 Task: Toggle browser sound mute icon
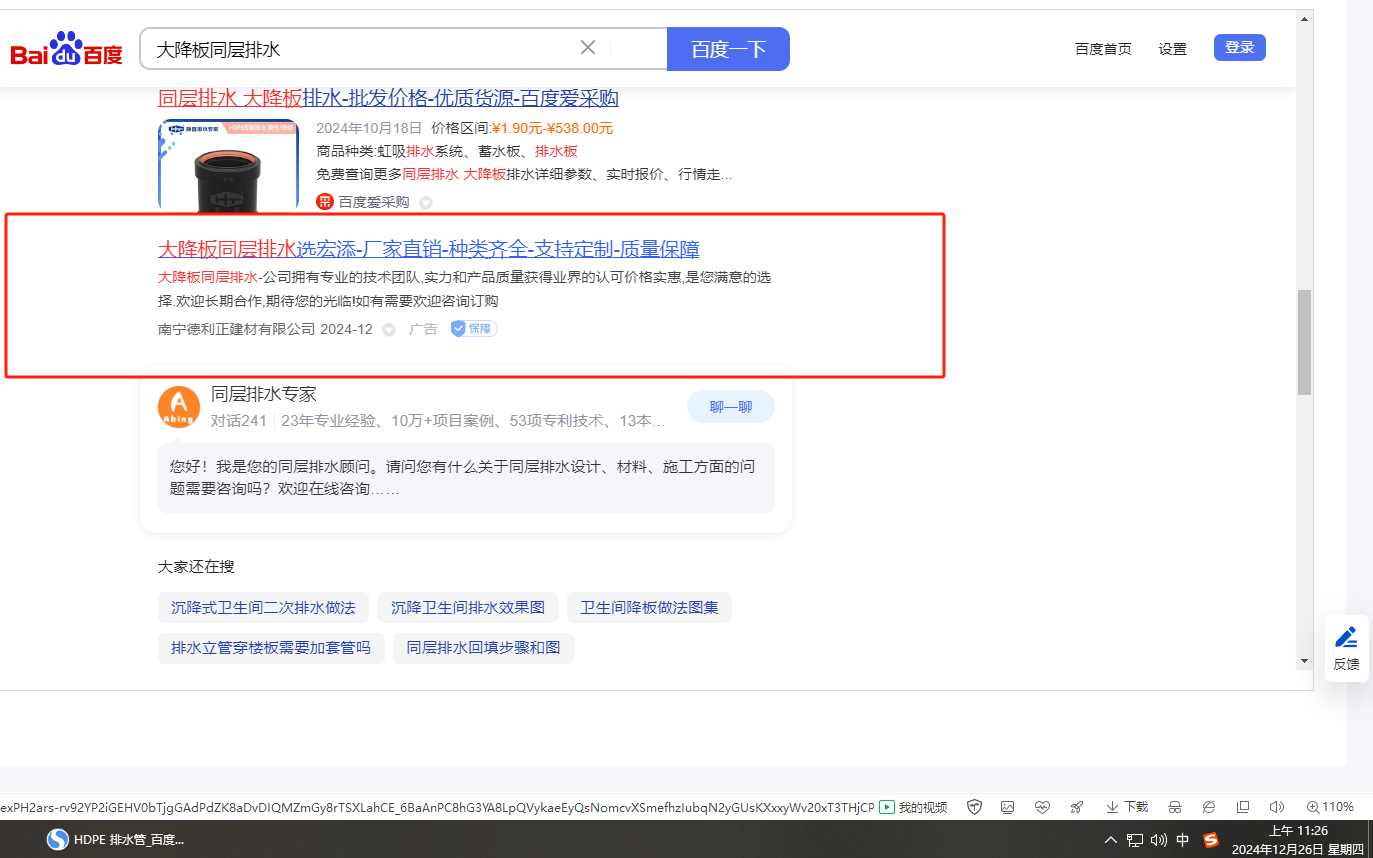tap(1276, 807)
